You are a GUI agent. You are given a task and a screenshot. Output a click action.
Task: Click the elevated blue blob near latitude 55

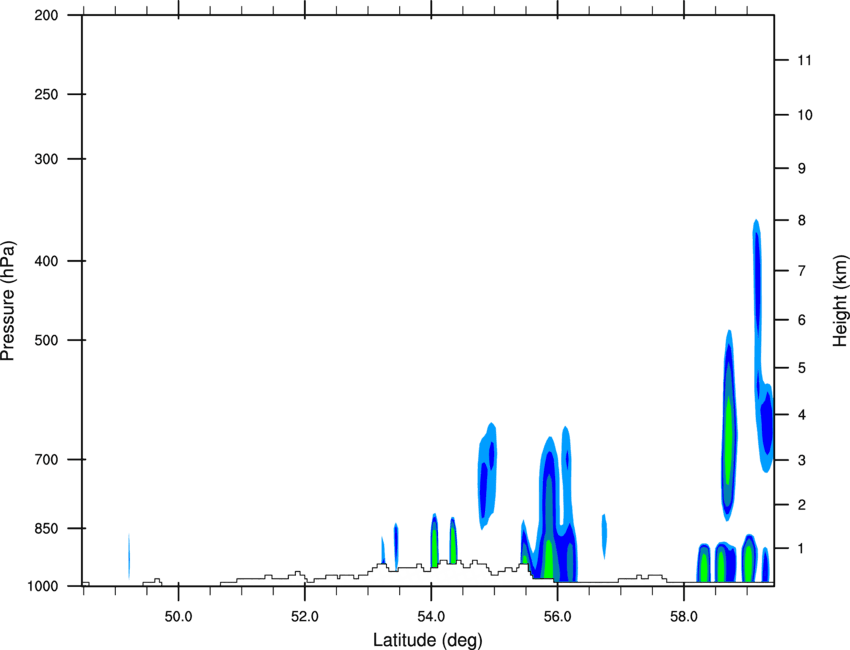coord(487,475)
